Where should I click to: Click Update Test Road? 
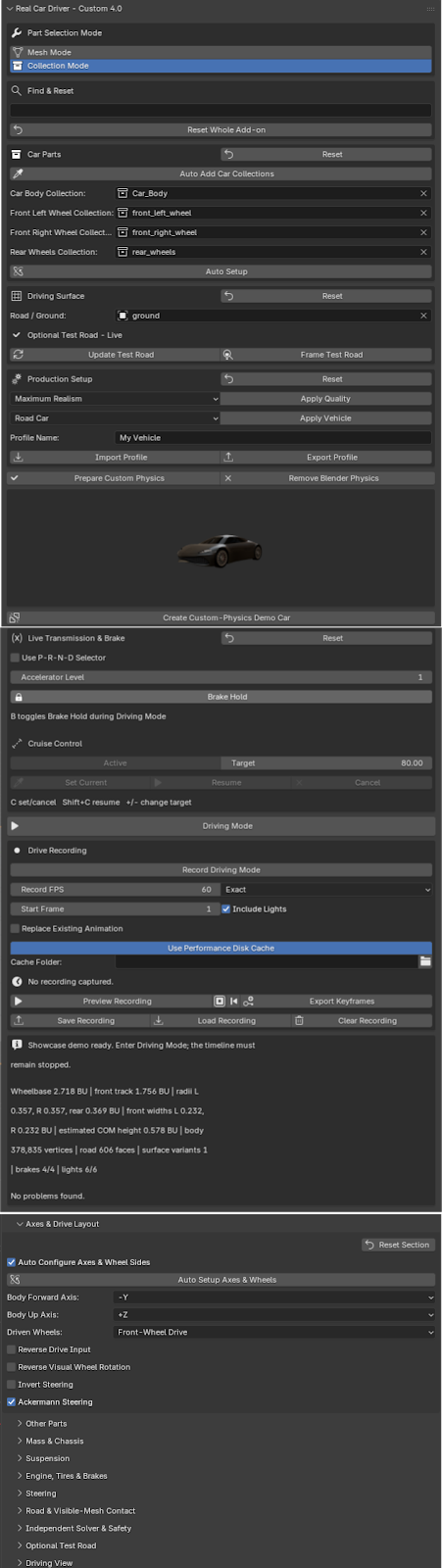coord(115,355)
